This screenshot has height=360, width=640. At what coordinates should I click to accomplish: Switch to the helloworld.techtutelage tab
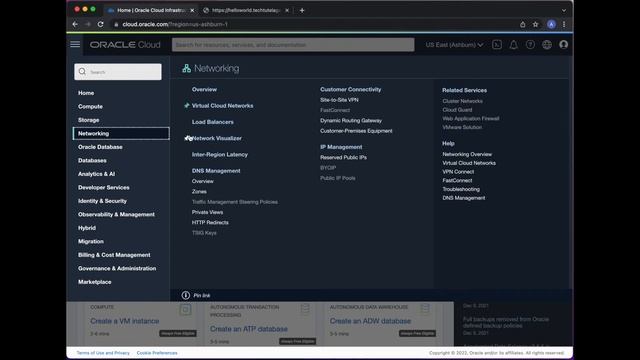tap(246, 10)
